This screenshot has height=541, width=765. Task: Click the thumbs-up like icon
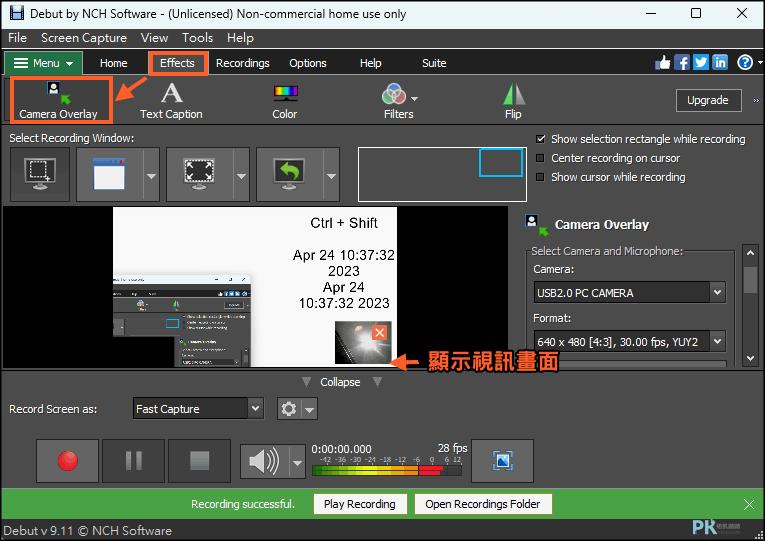click(663, 62)
